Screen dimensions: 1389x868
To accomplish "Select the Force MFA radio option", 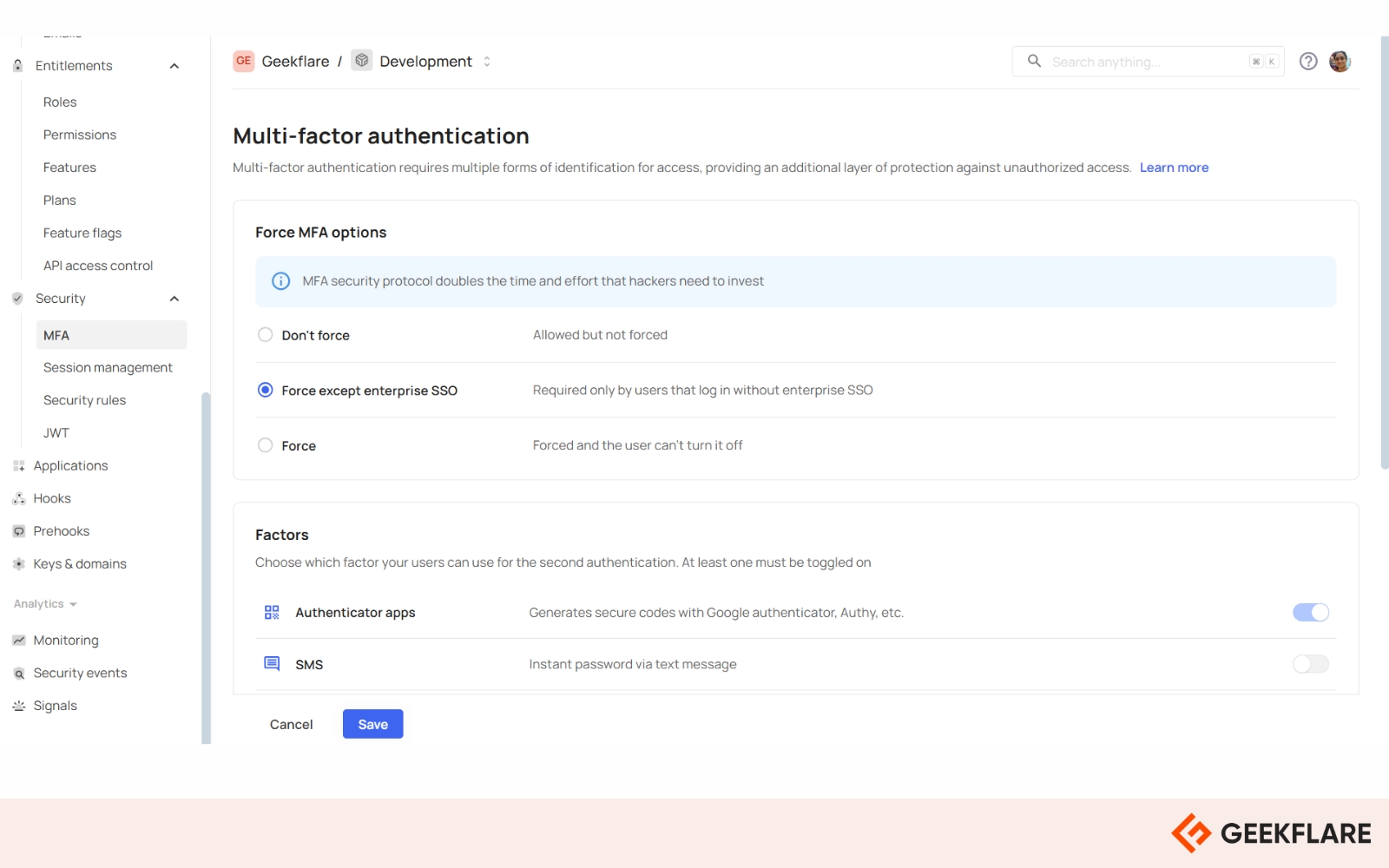I will pyautogui.click(x=265, y=444).
